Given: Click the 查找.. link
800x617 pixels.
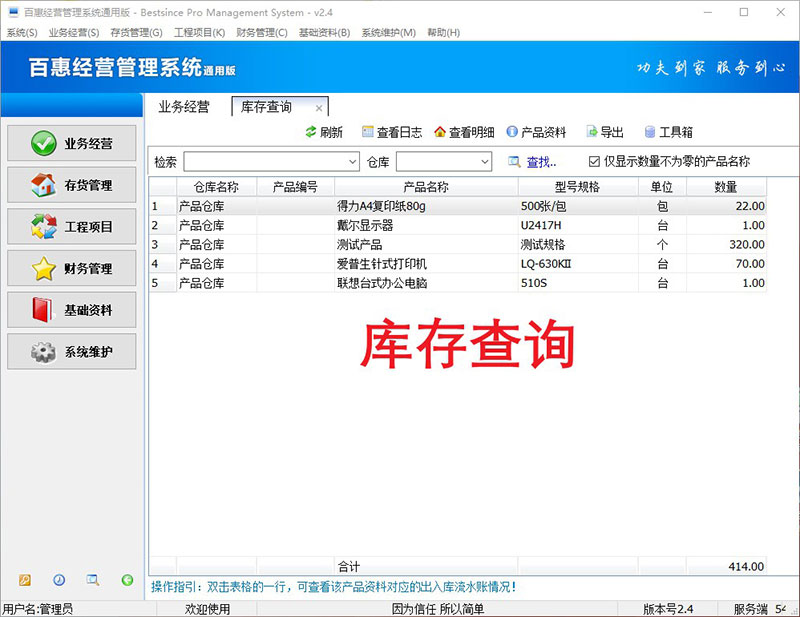Looking at the screenshot, I should (541, 162).
